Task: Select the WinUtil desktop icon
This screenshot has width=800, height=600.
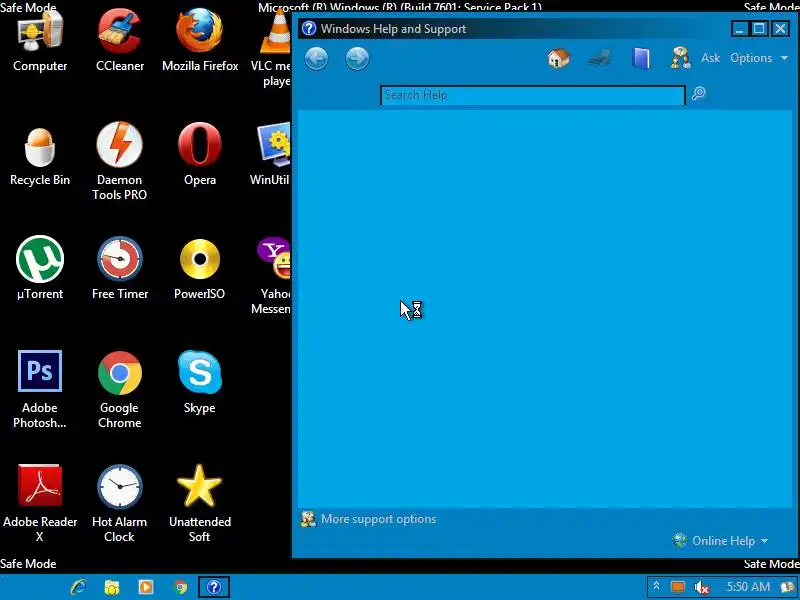Action: [x=272, y=155]
